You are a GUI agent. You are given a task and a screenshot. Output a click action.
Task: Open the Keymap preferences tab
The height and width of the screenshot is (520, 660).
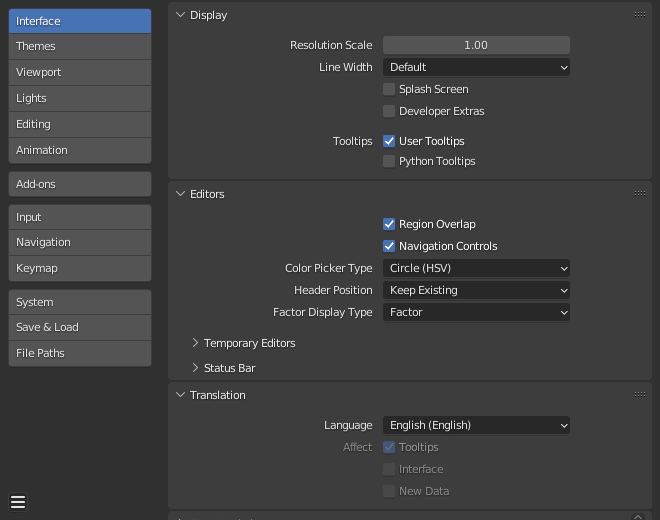[80, 268]
